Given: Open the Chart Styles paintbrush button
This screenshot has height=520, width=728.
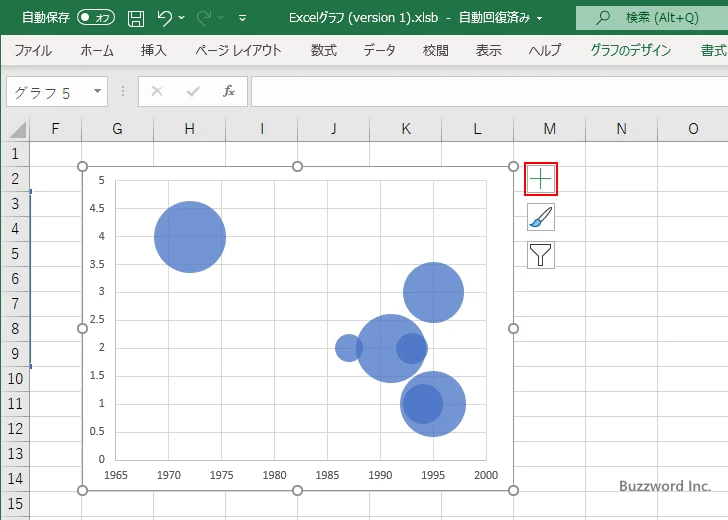Looking at the screenshot, I should click(540, 217).
